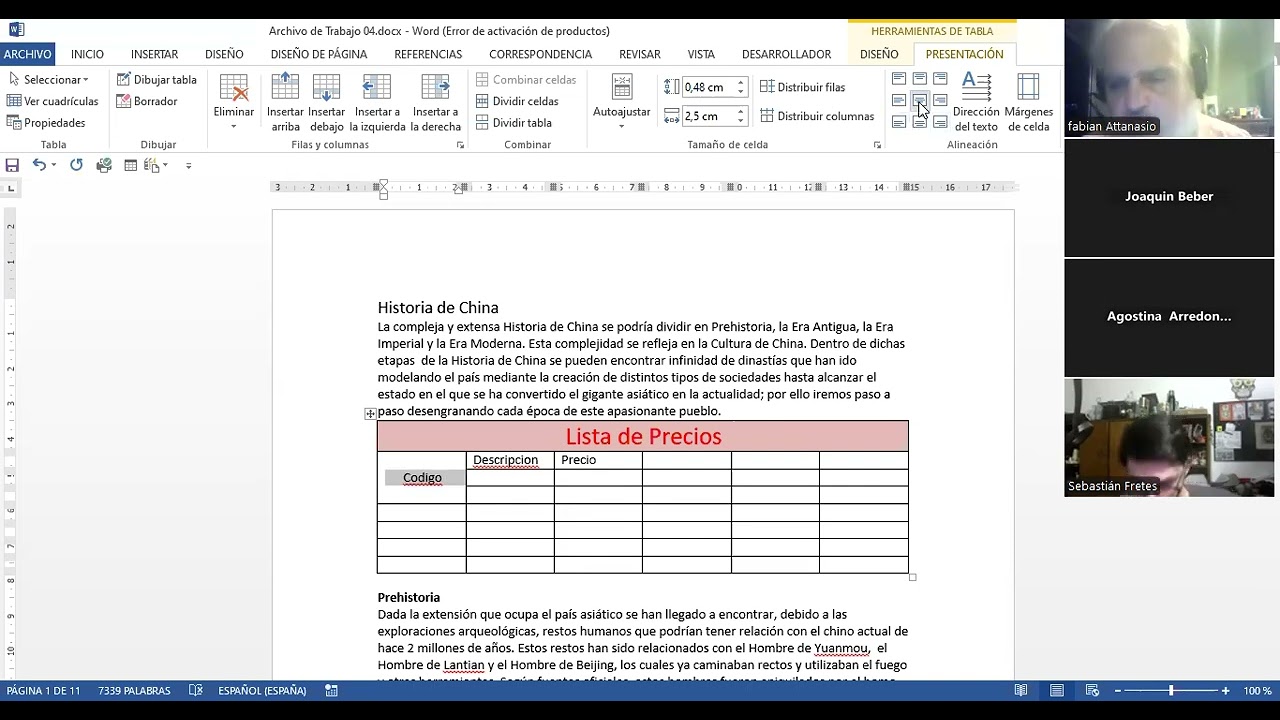This screenshot has height=720, width=1280.
Task: Switch to Web Layout view in status bar
Action: pyautogui.click(x=1093, y=691)
